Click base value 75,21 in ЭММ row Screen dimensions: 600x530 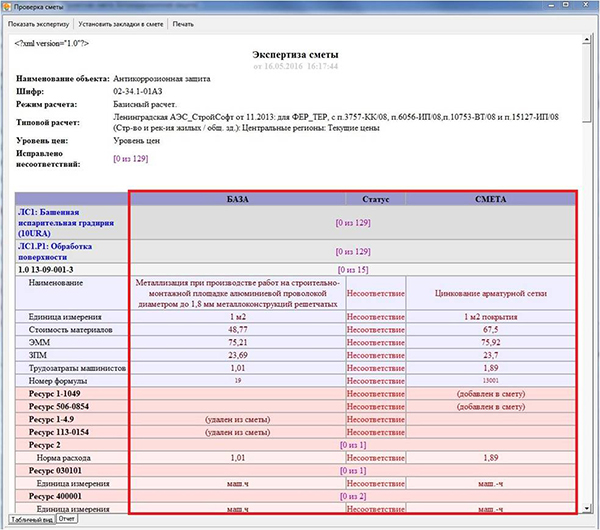point(238,342)
